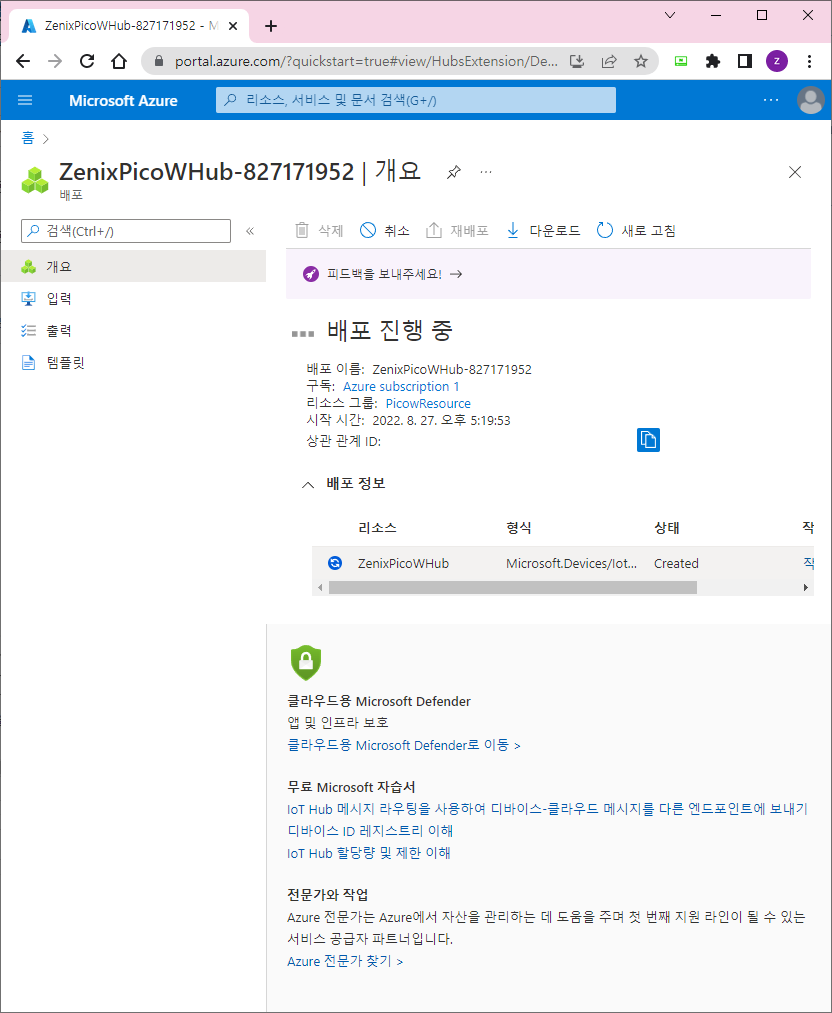Open the Chrome profile Z avatar
The height and width of the screenshot is (1013, 832).
[x=776, y=61]
